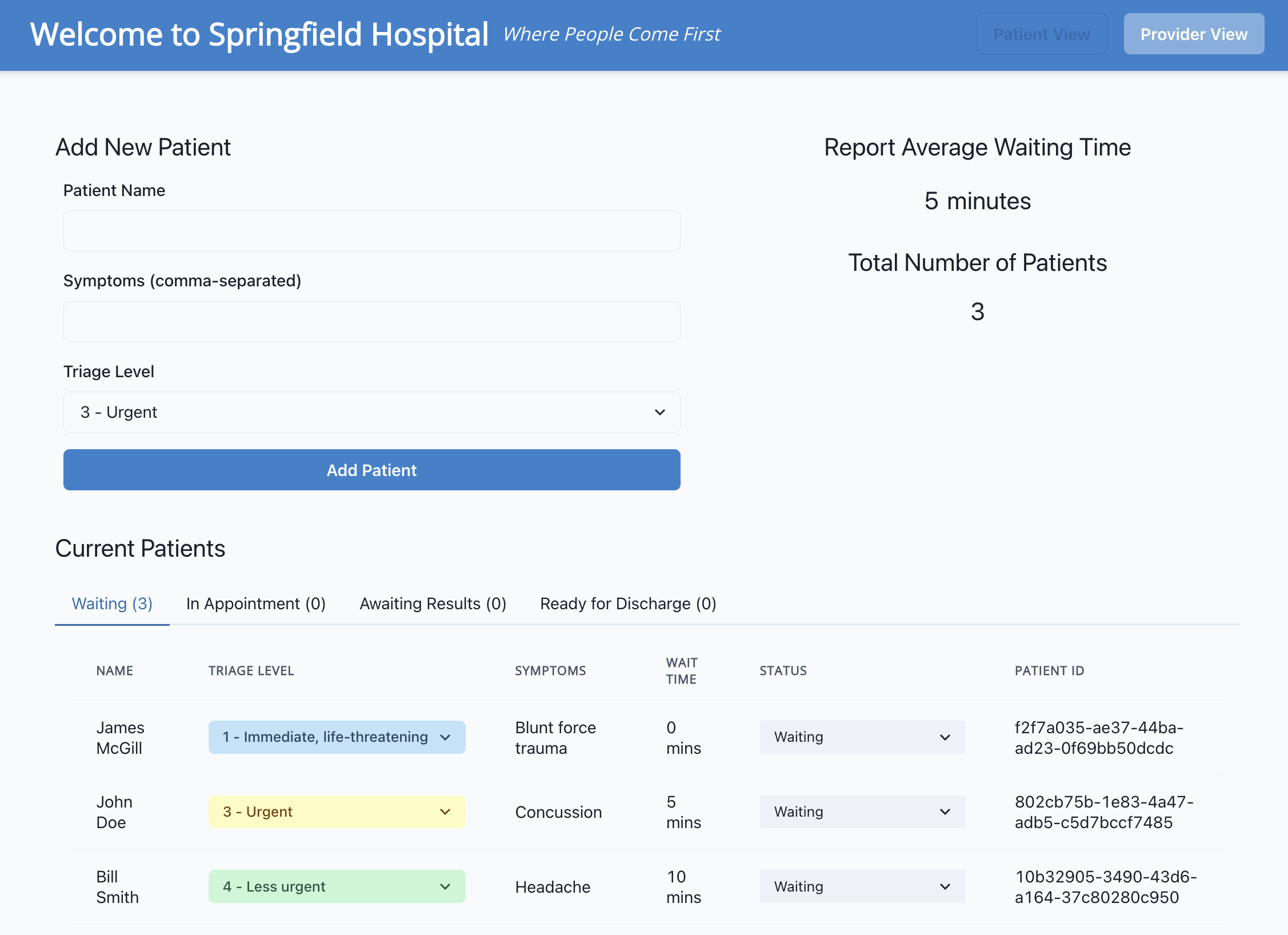Screen dimensions: 1288x935
Task: Click the Patient Name input field
Action: [371, 231]
